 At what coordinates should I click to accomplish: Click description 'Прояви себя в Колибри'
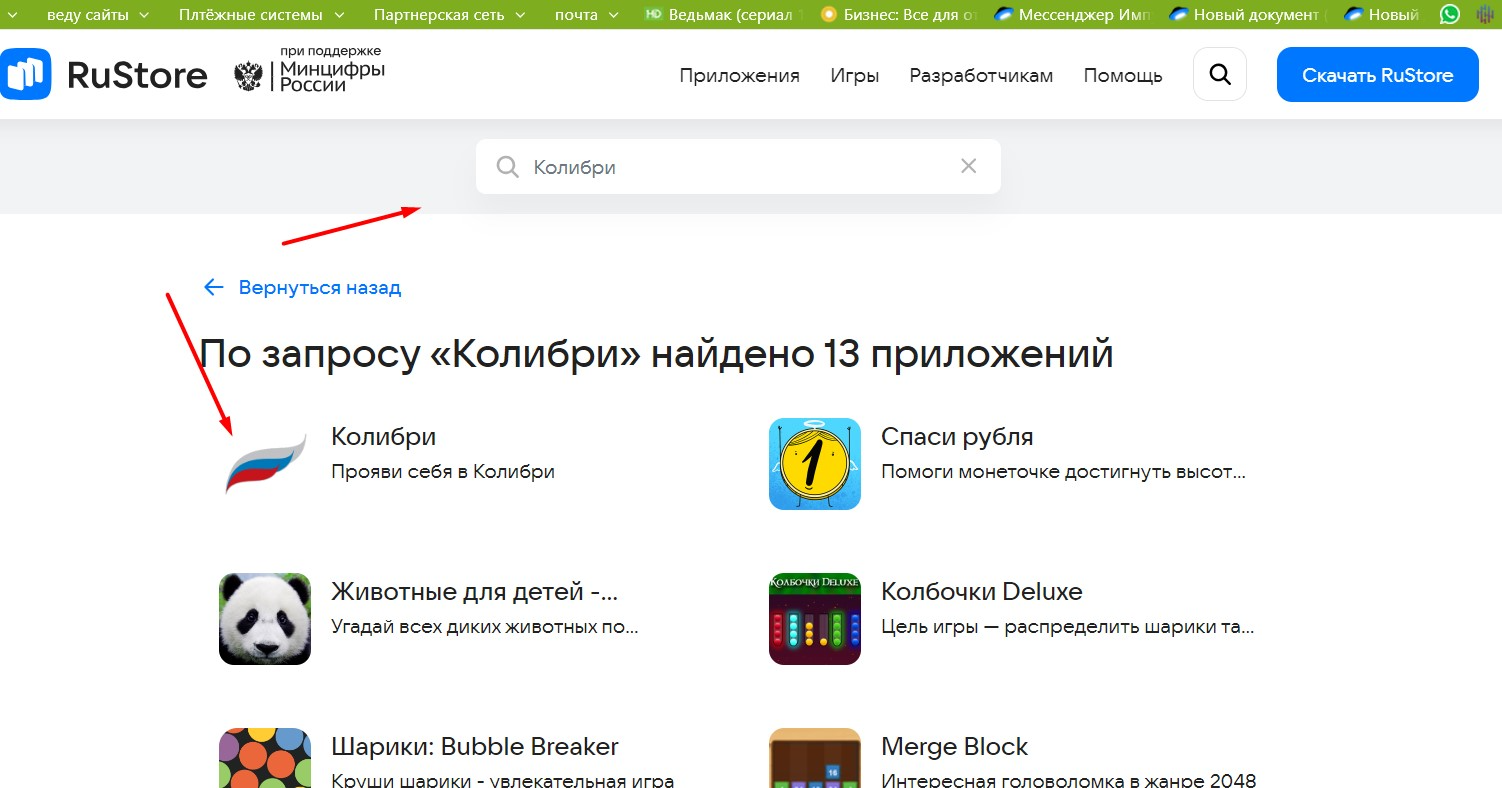(443, 471)
